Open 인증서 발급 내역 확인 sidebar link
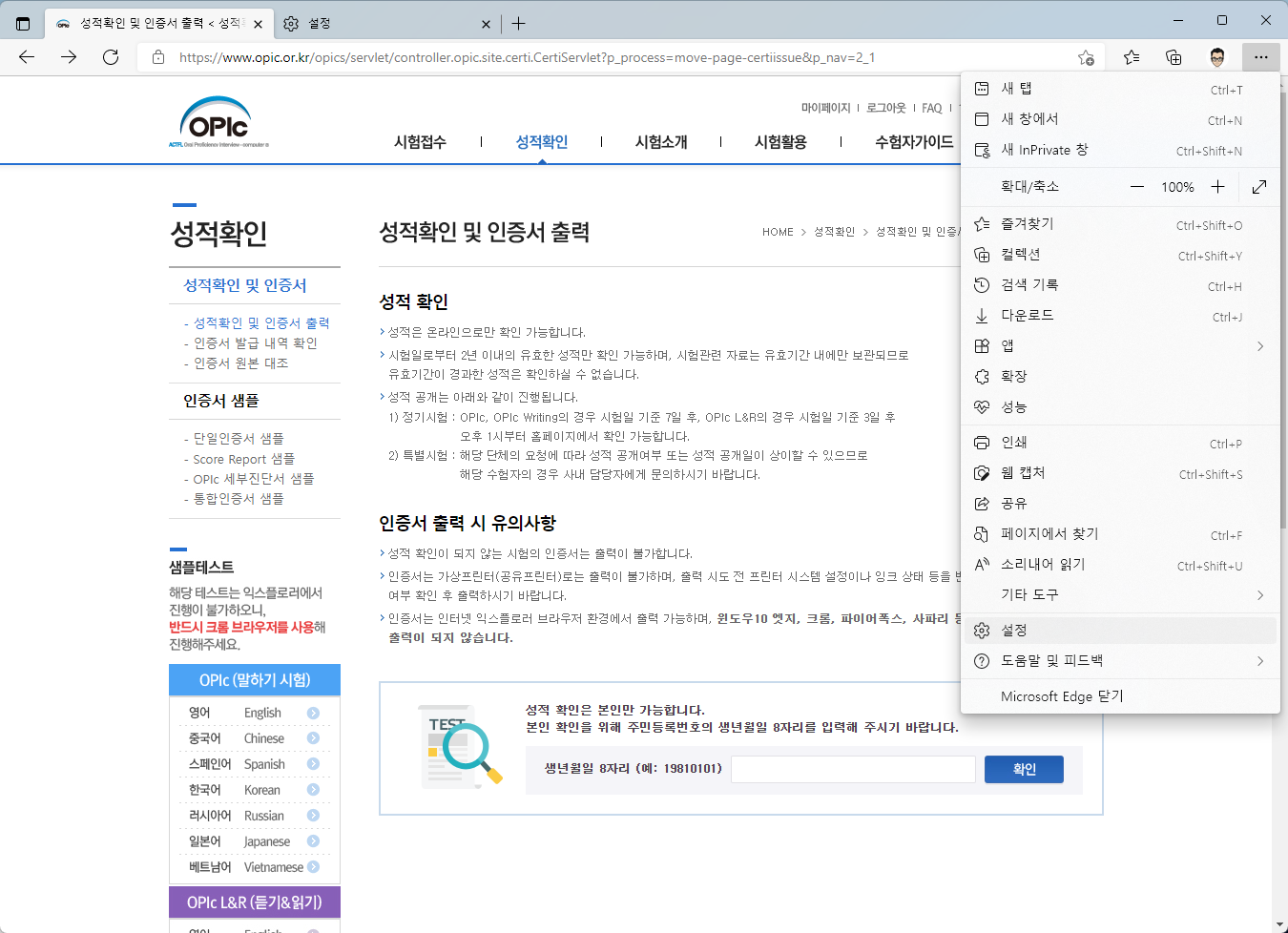Screen dimensions: 1288x933 pyautogui.click(x=255, y=343)
